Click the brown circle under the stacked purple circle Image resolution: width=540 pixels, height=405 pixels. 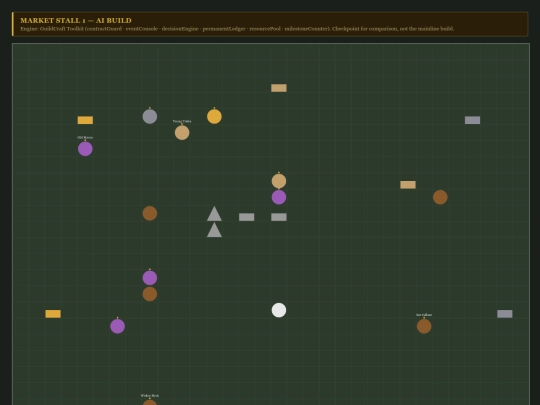point(150,294)
